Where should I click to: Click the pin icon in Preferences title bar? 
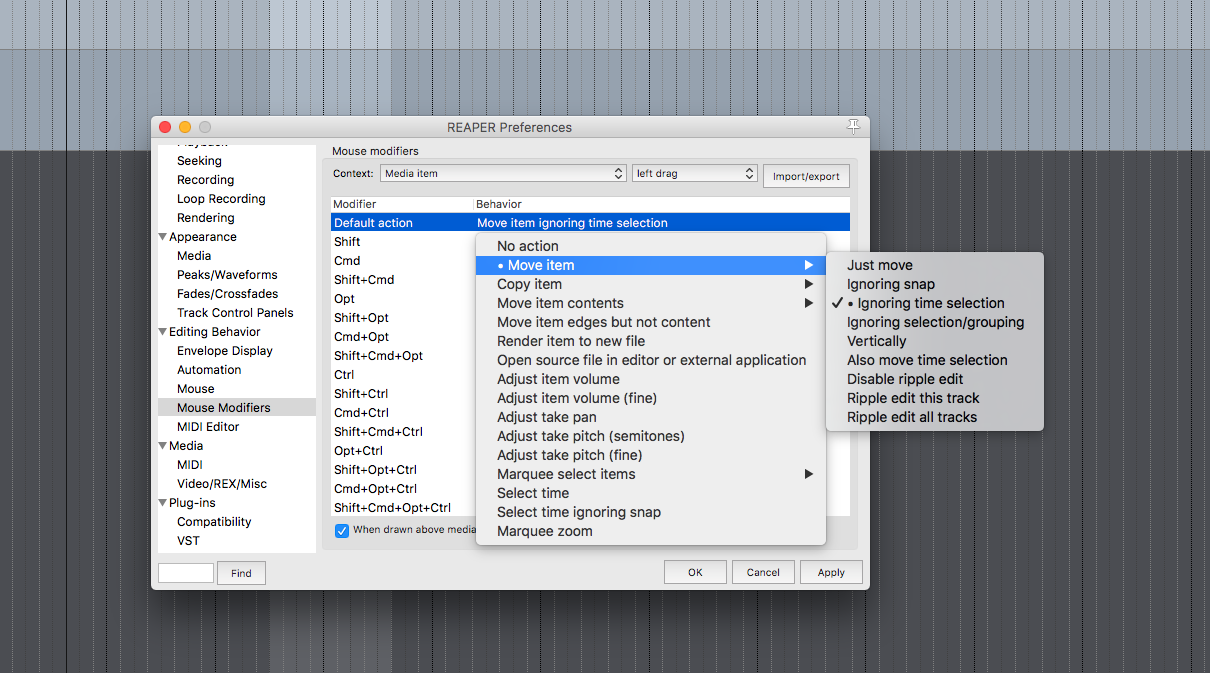click(853, 126)
